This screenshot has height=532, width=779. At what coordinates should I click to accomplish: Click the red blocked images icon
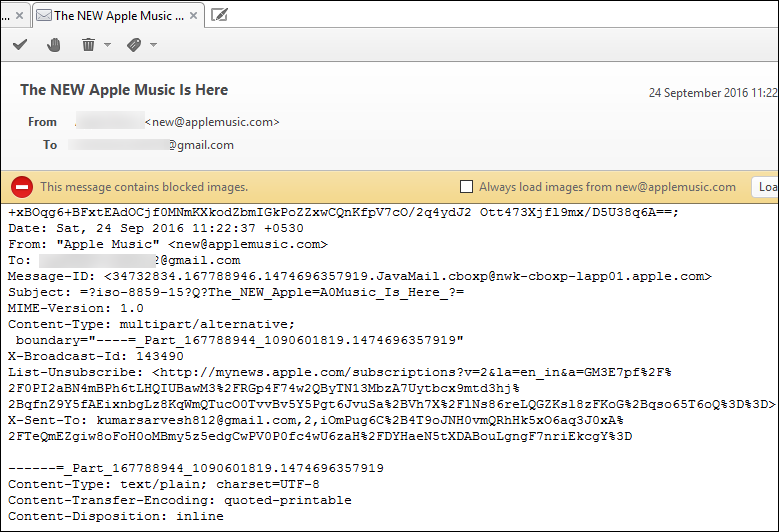pyautogui.click(x=22, y=187)
